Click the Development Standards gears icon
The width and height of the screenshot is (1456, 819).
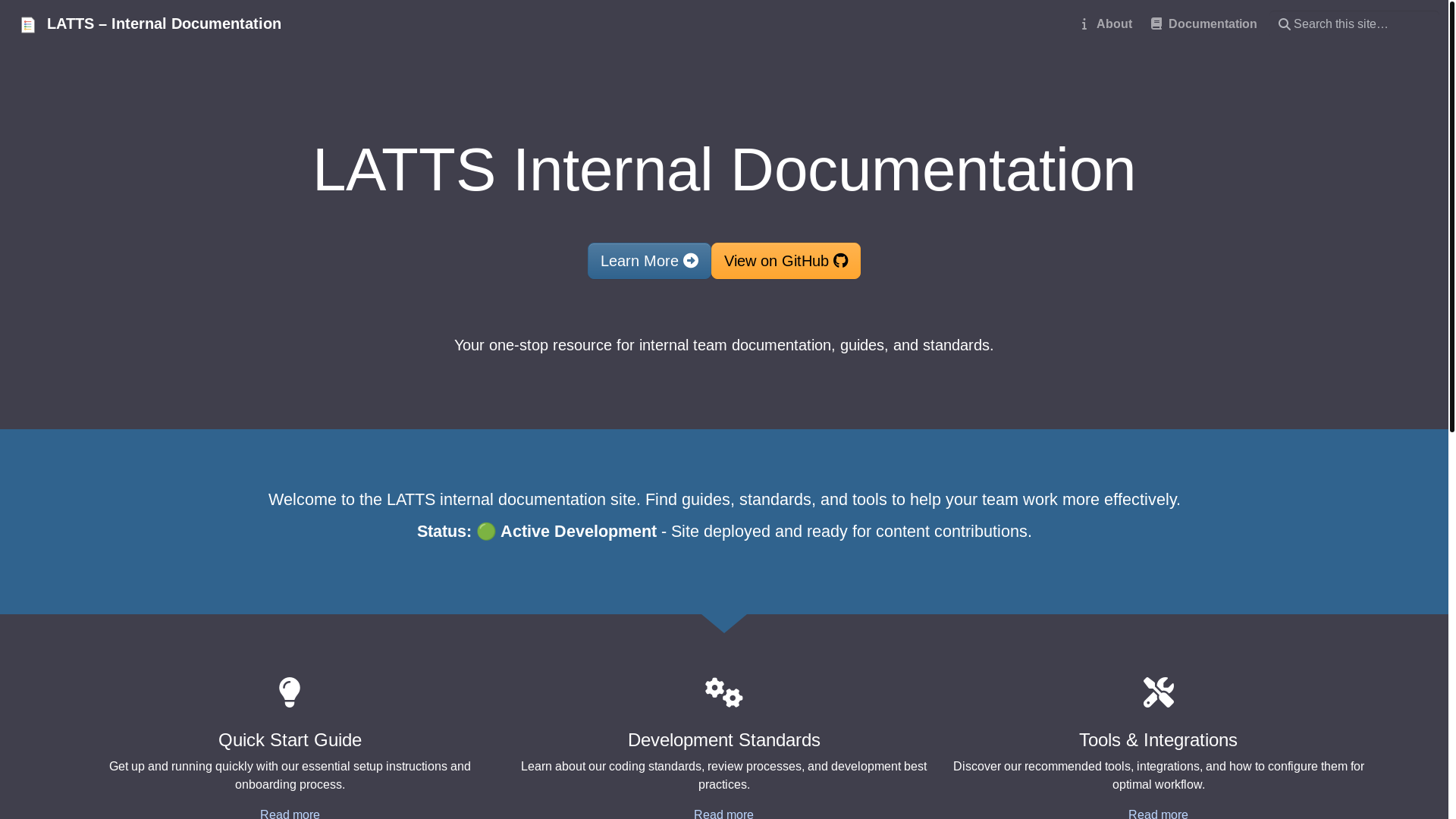(x=724, y=692)
